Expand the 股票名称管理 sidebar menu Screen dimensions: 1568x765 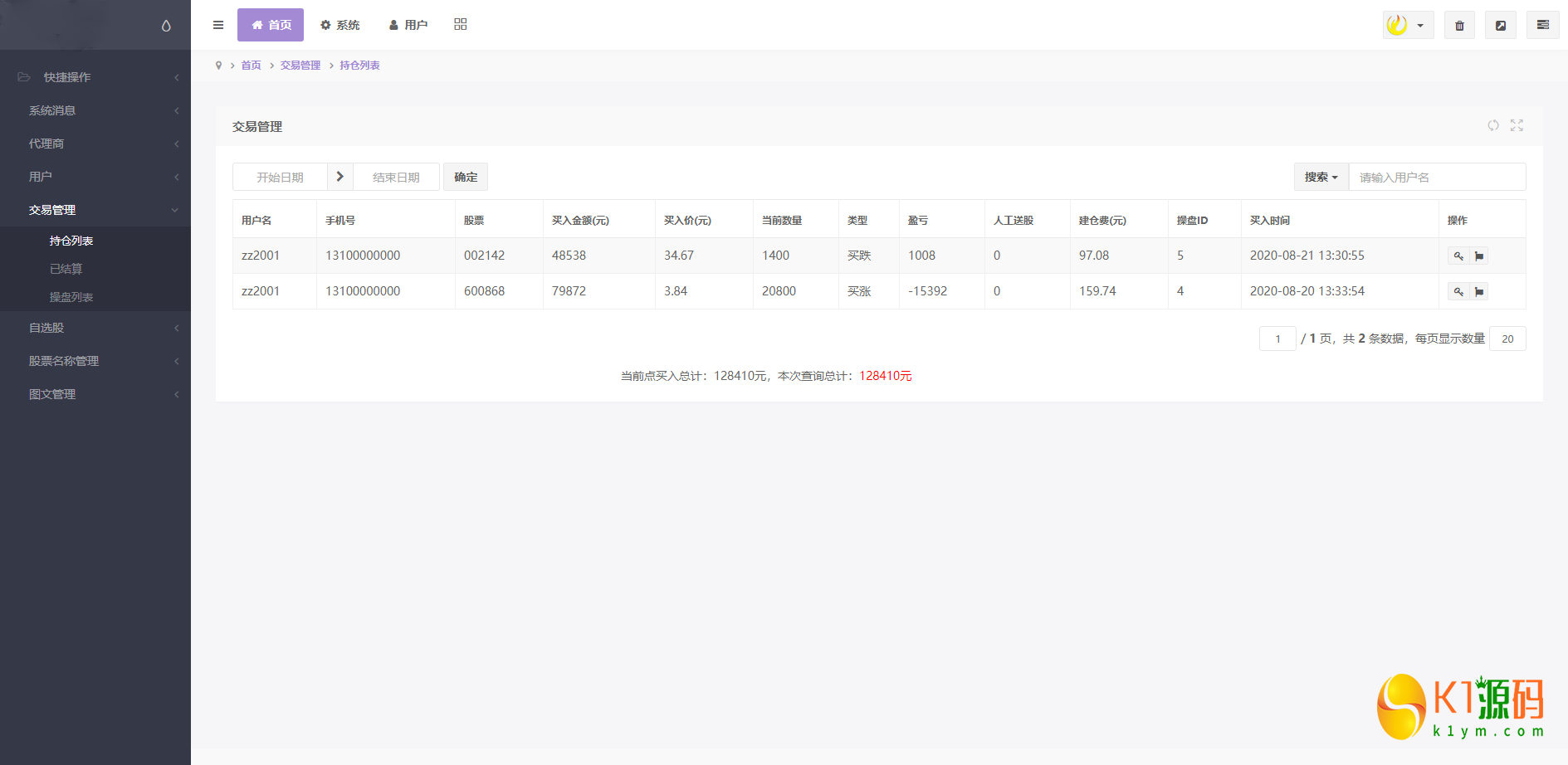[95, 361]
